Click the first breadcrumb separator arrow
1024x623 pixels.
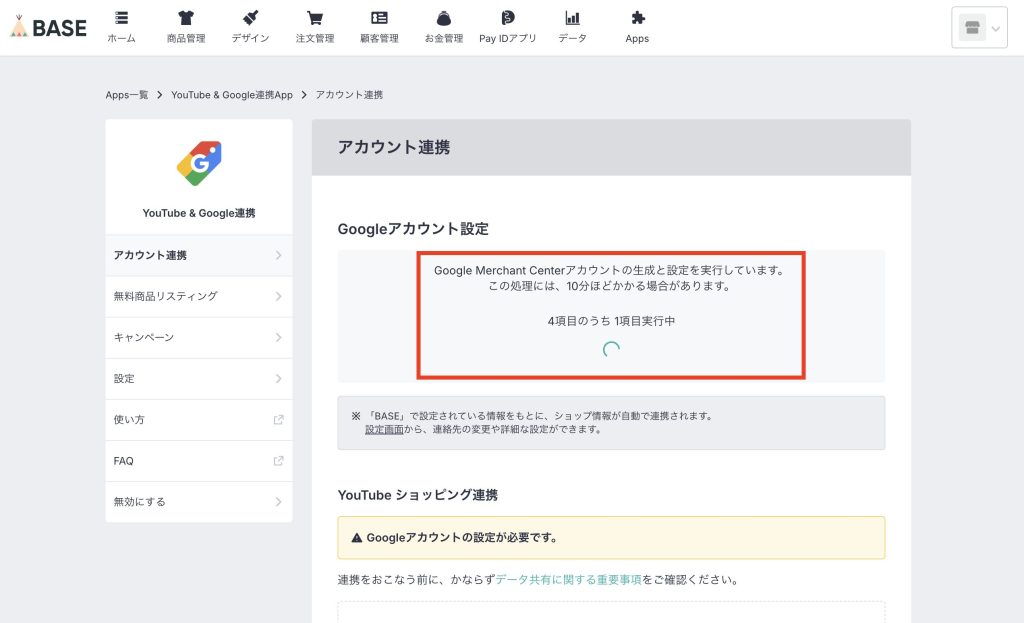(x=159, y=95)
